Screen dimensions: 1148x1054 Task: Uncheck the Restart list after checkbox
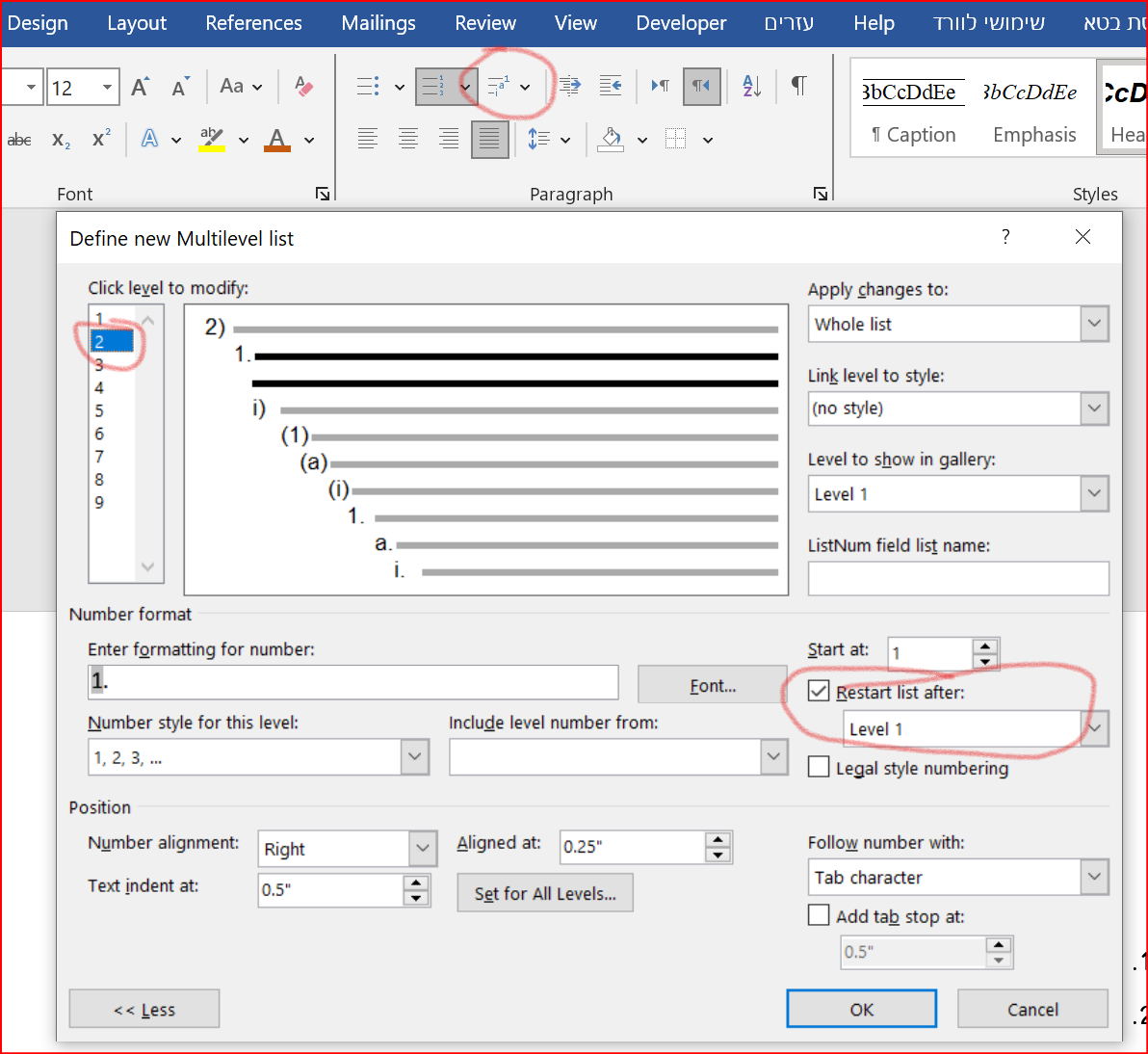click(819, 692)
